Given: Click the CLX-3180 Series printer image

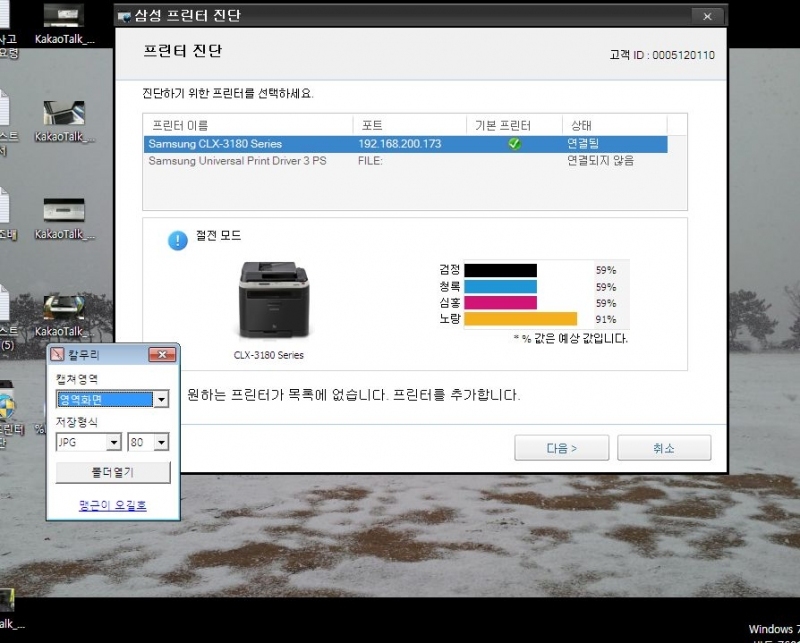Looking at the screenshot, I should pos(268,303).
